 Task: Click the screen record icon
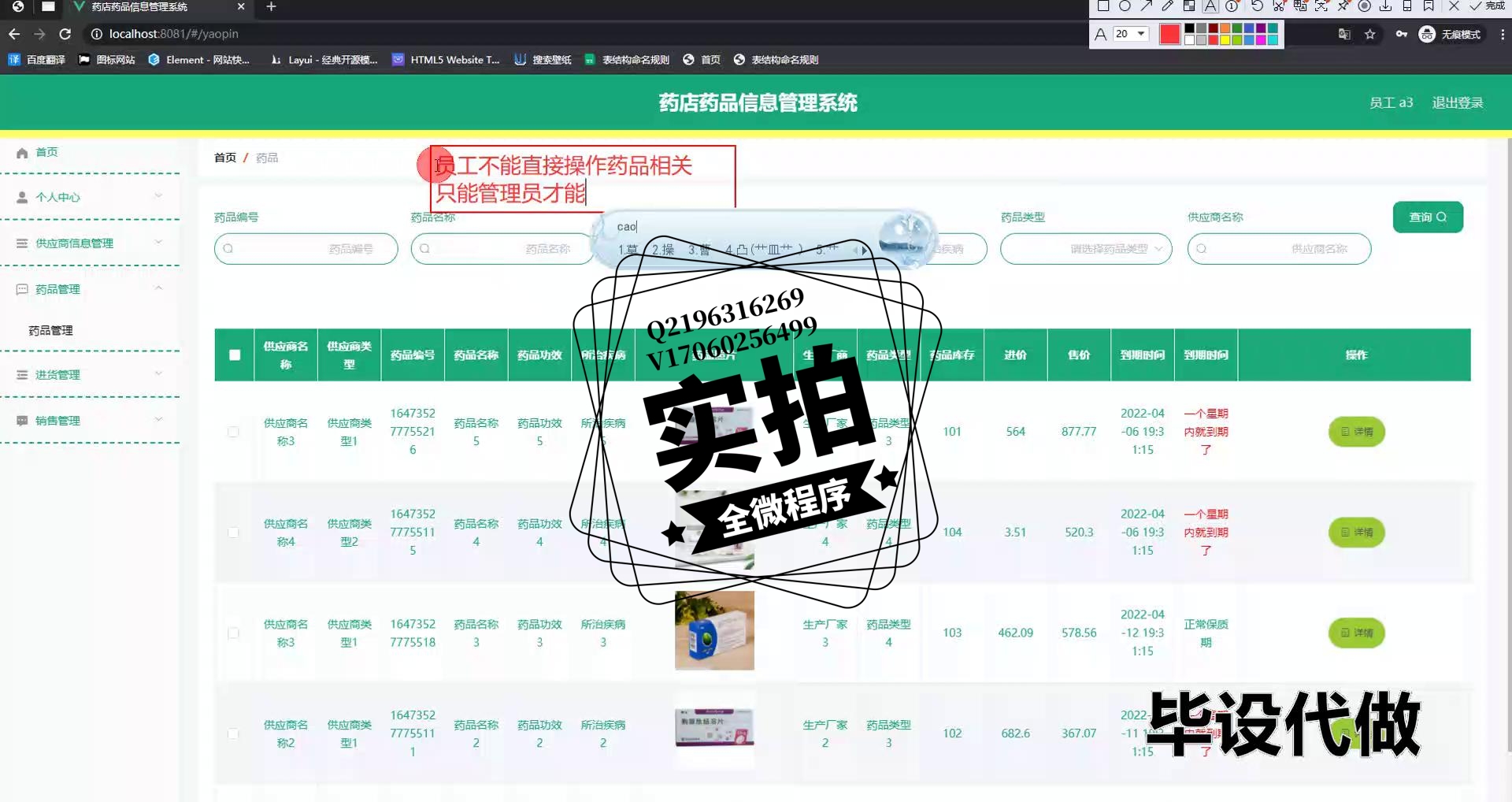tap(1364, 6)
